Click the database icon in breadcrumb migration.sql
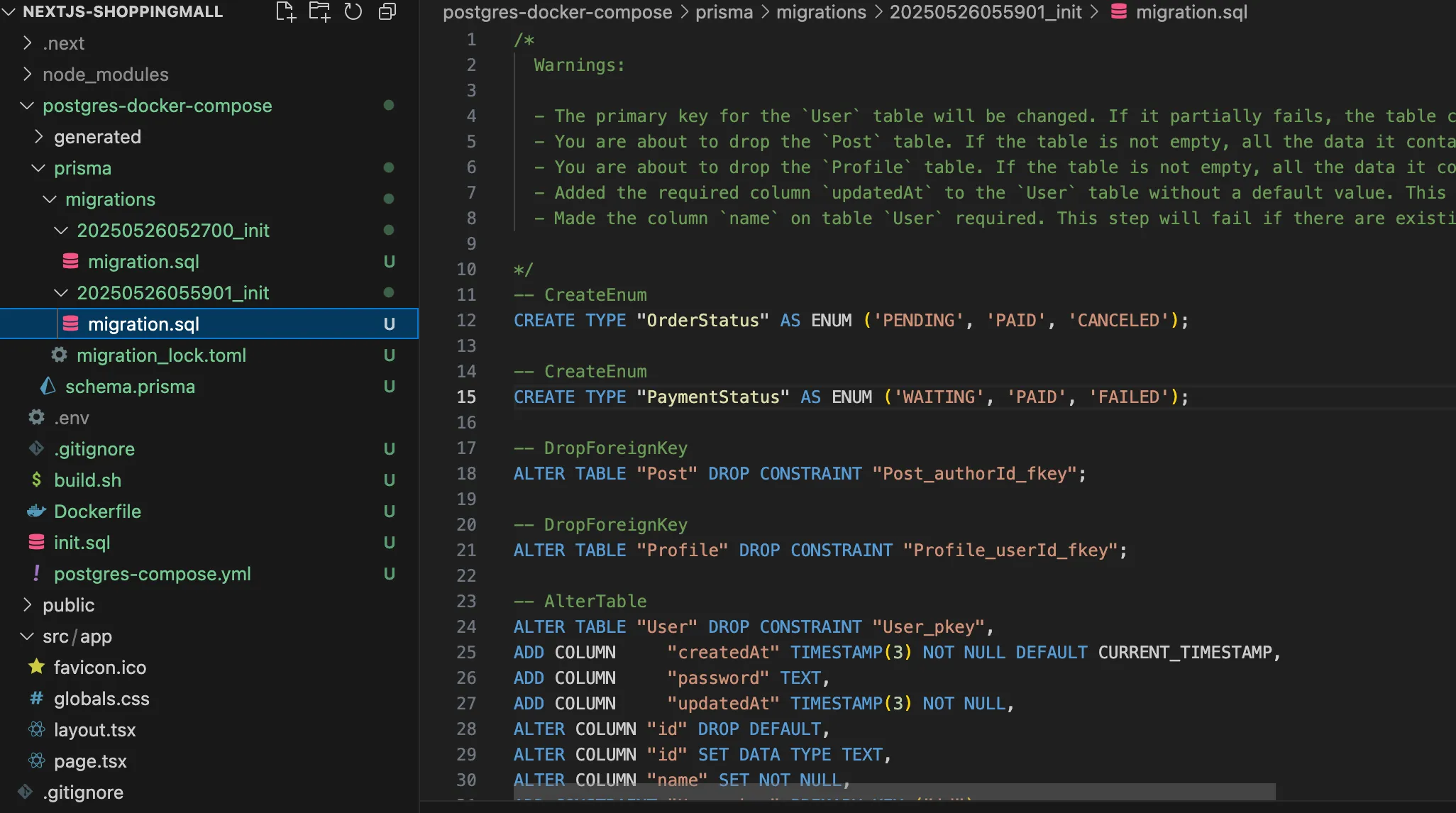1456x813 pixels. point(1119,12)
